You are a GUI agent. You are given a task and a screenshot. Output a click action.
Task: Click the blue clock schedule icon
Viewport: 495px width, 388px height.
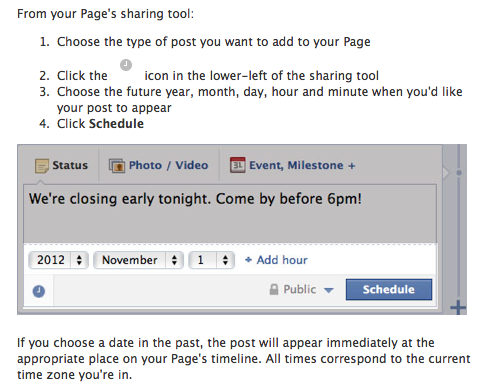point(39,291)
